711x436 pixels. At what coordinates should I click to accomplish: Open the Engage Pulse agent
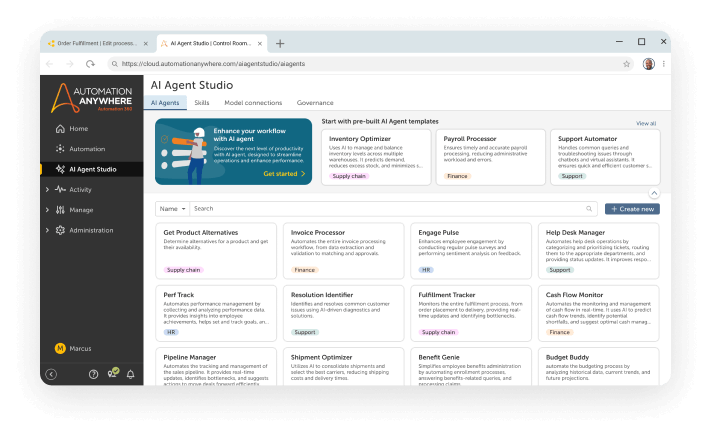[x=471, y=251]
